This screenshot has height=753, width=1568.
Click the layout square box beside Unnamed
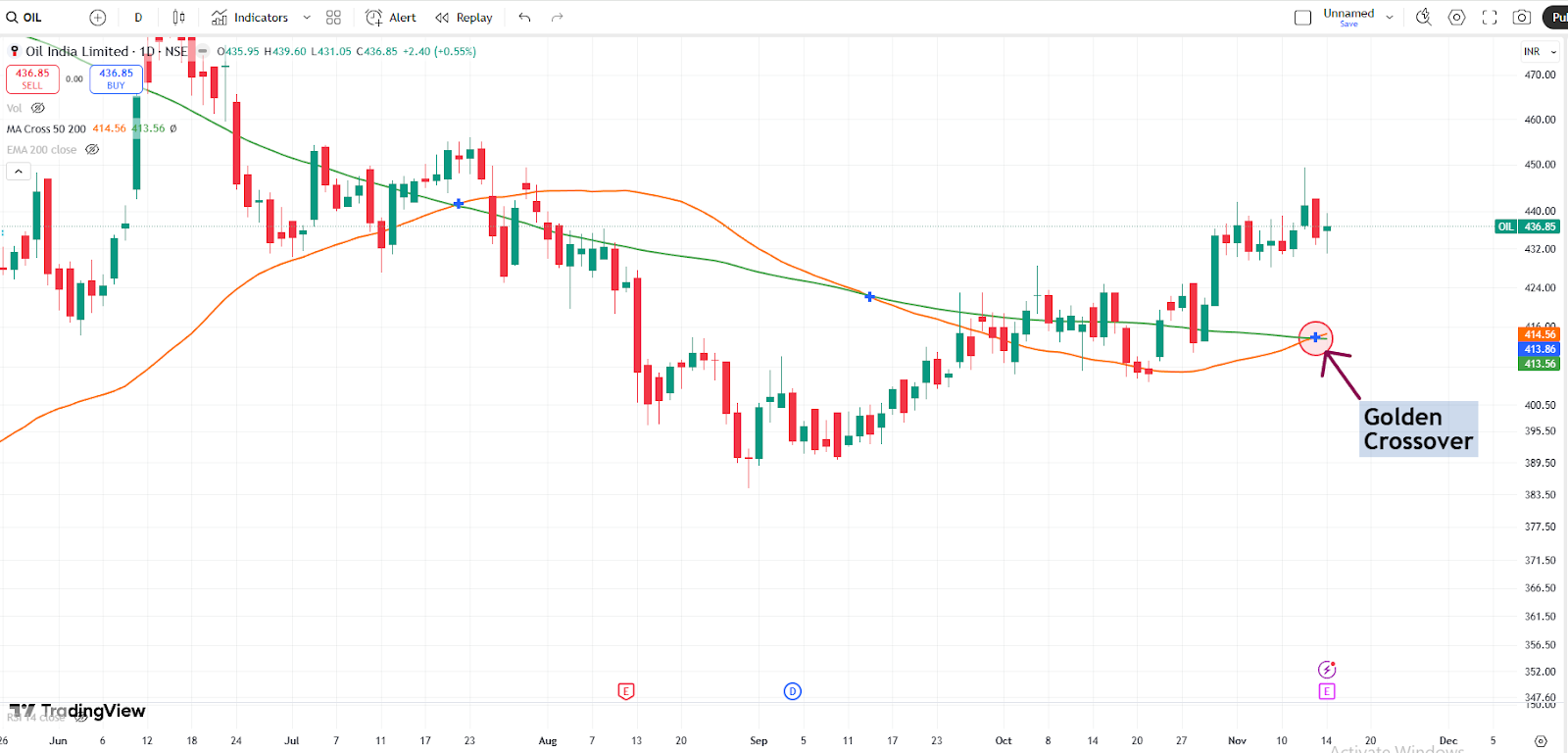[1302, 18]
